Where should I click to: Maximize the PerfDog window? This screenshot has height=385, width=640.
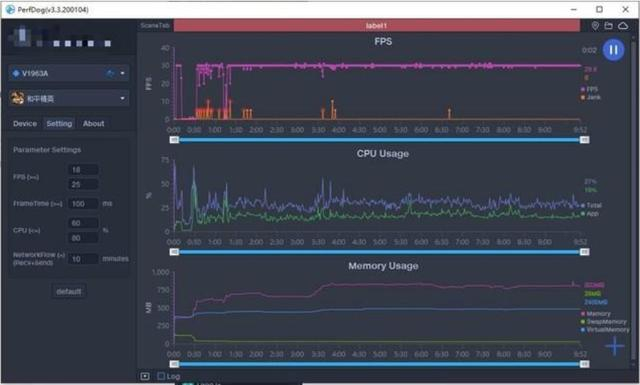pos(599,9)
